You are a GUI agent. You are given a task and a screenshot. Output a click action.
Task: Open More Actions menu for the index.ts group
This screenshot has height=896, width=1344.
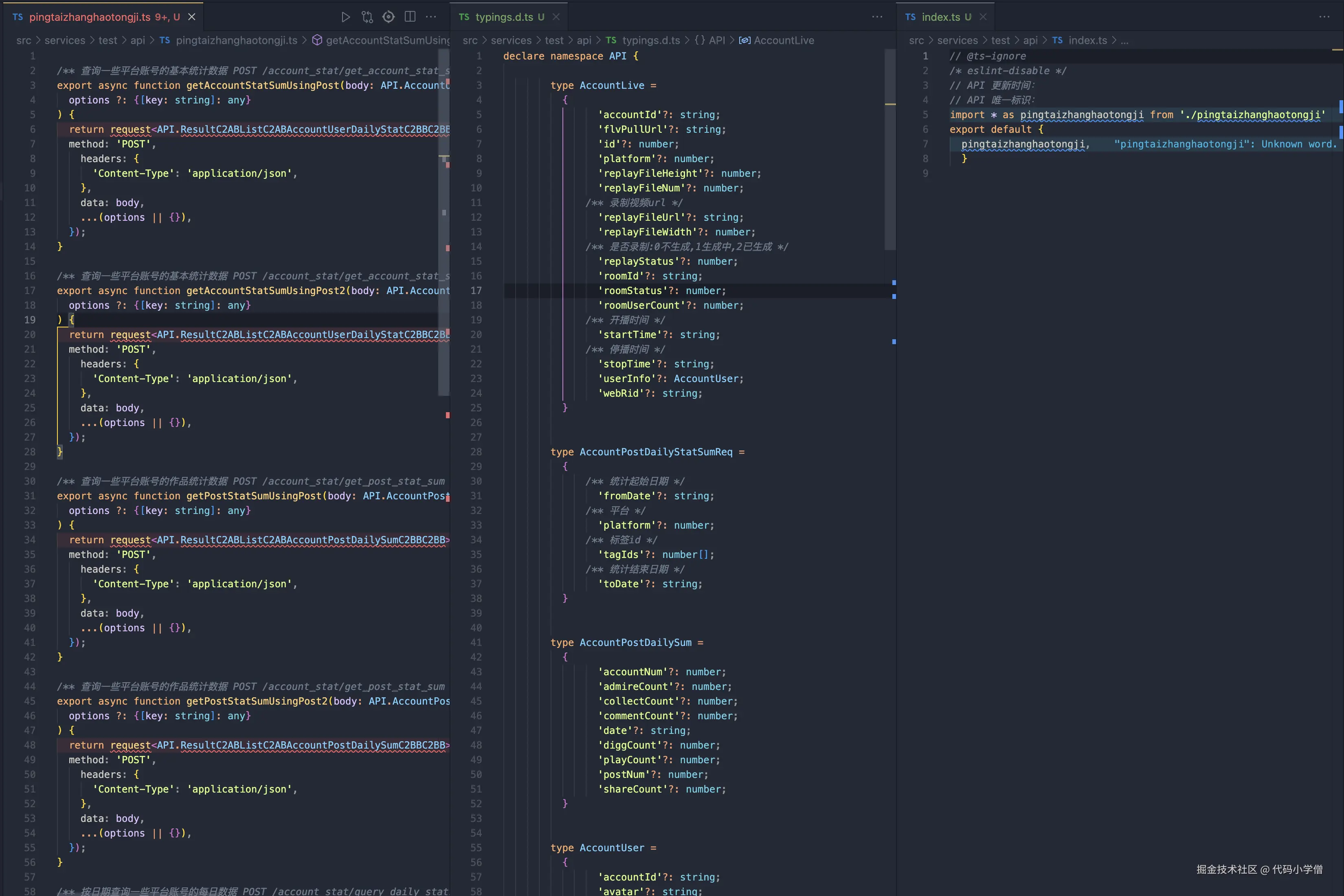point(1324,17)
